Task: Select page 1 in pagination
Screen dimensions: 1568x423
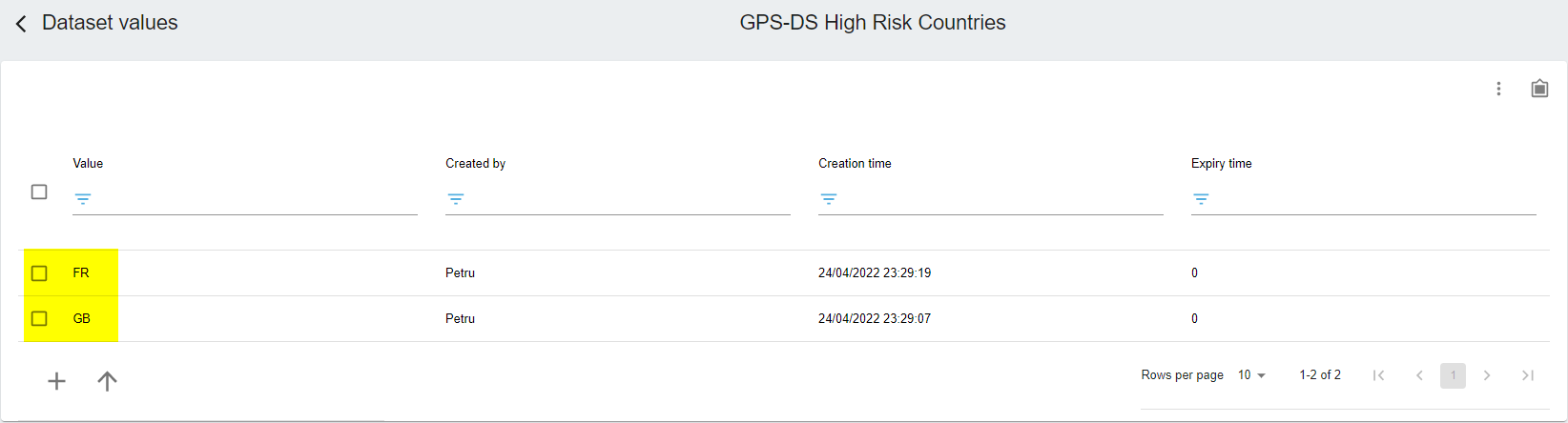Action: click(1453, 375)
